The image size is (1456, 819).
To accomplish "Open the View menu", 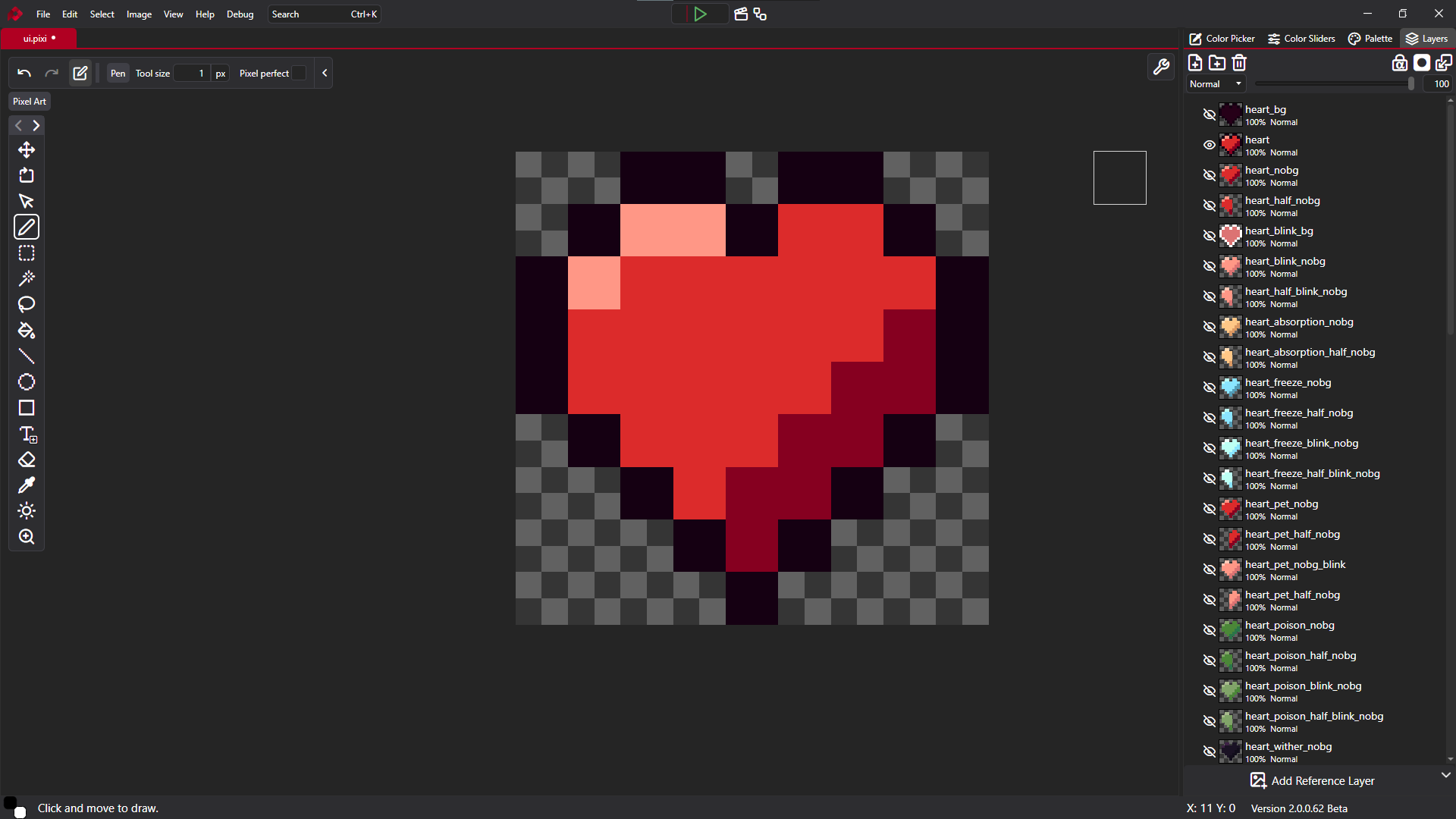I will coord(174,14).
